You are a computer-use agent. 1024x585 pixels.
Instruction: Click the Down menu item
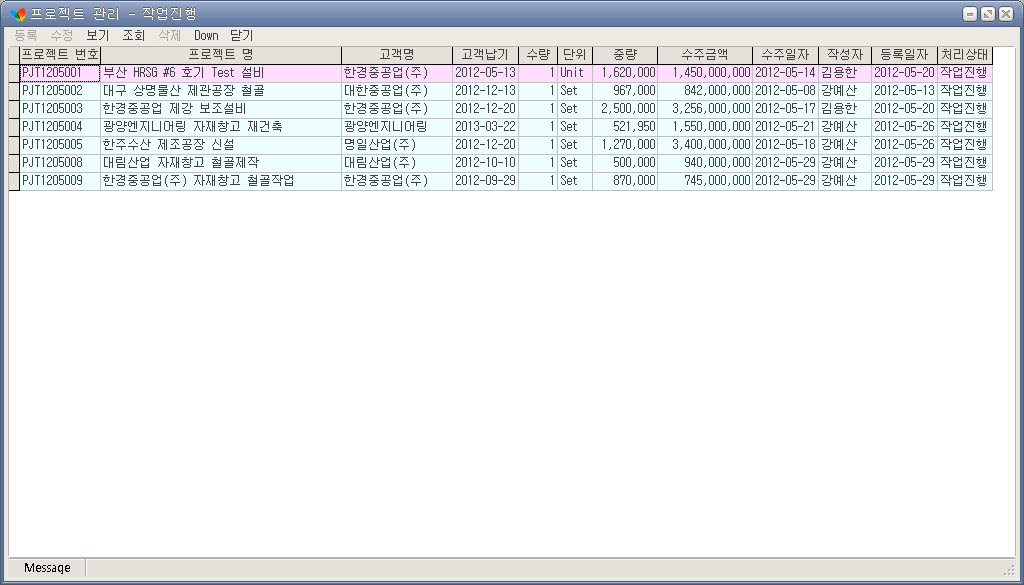coord(206,36)
